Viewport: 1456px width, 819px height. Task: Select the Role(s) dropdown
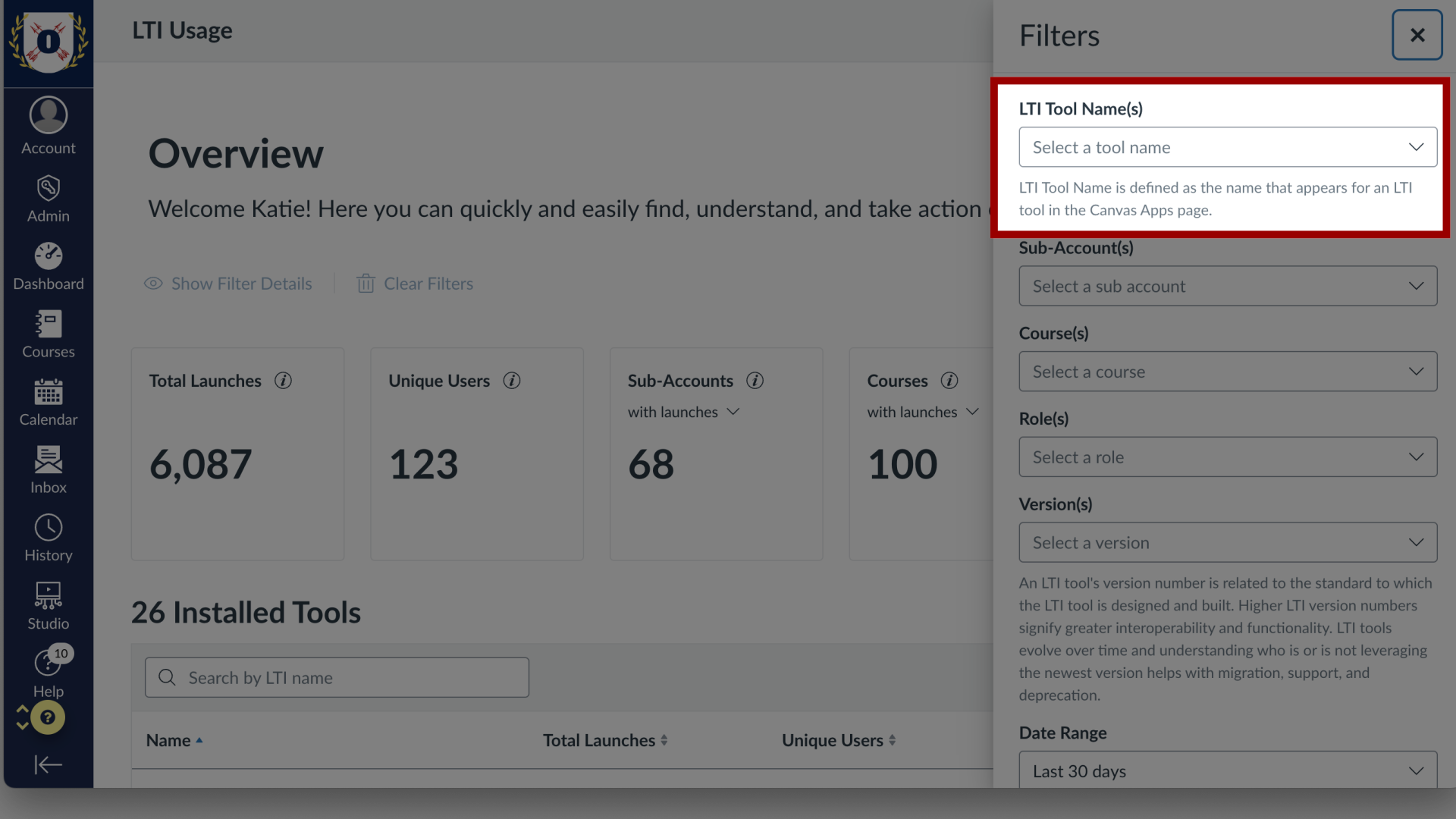click(x=1228, y=457)
